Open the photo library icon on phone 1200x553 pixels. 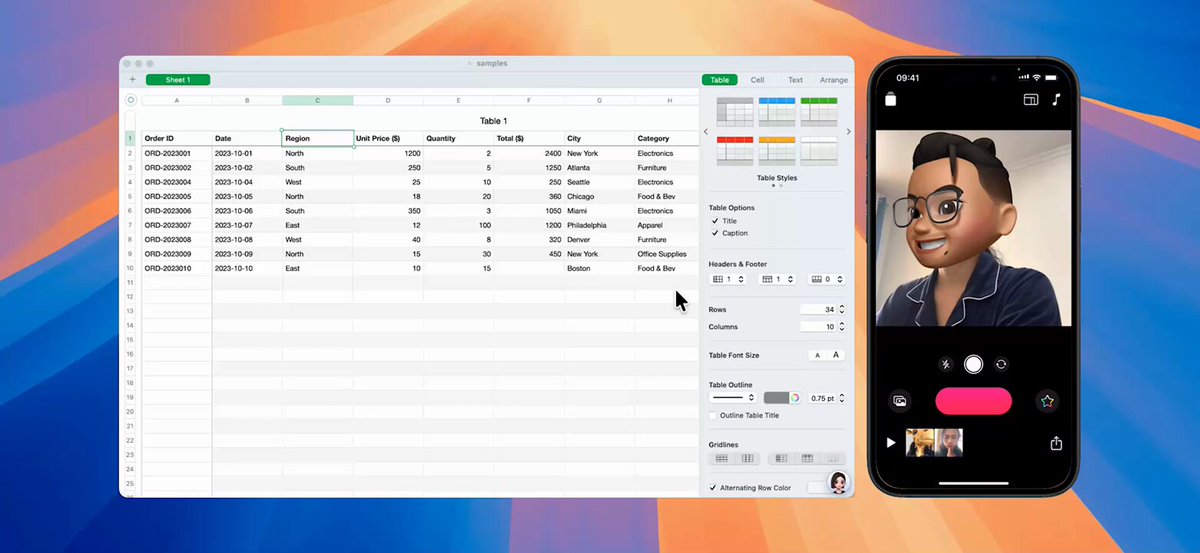point(900,401)
